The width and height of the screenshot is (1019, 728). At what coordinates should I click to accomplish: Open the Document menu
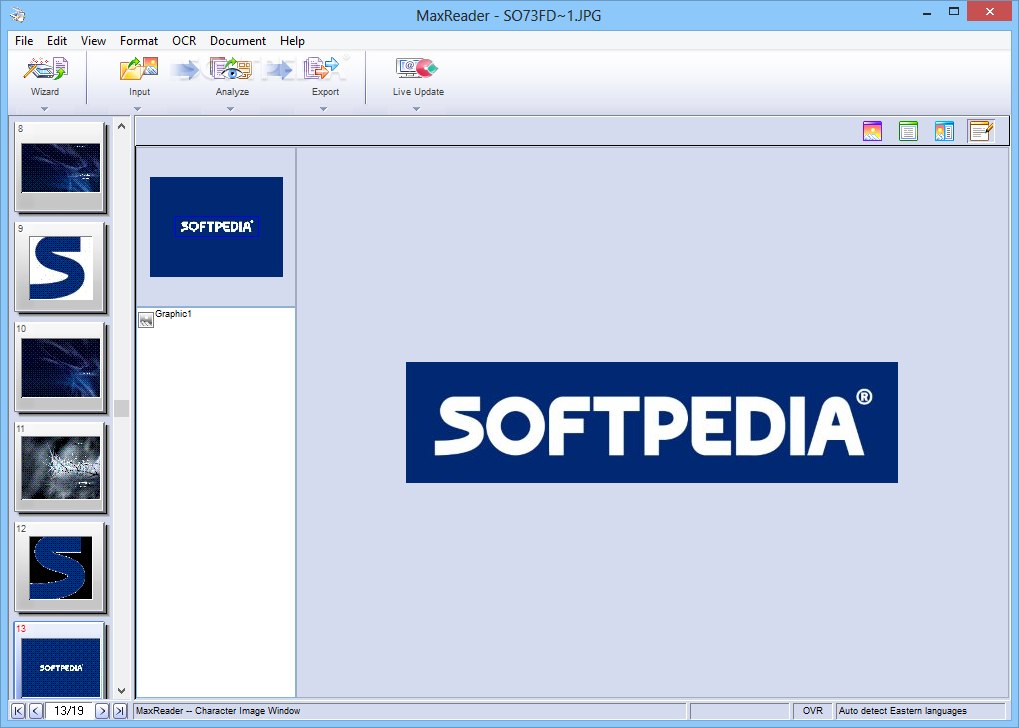pos(238,40)
